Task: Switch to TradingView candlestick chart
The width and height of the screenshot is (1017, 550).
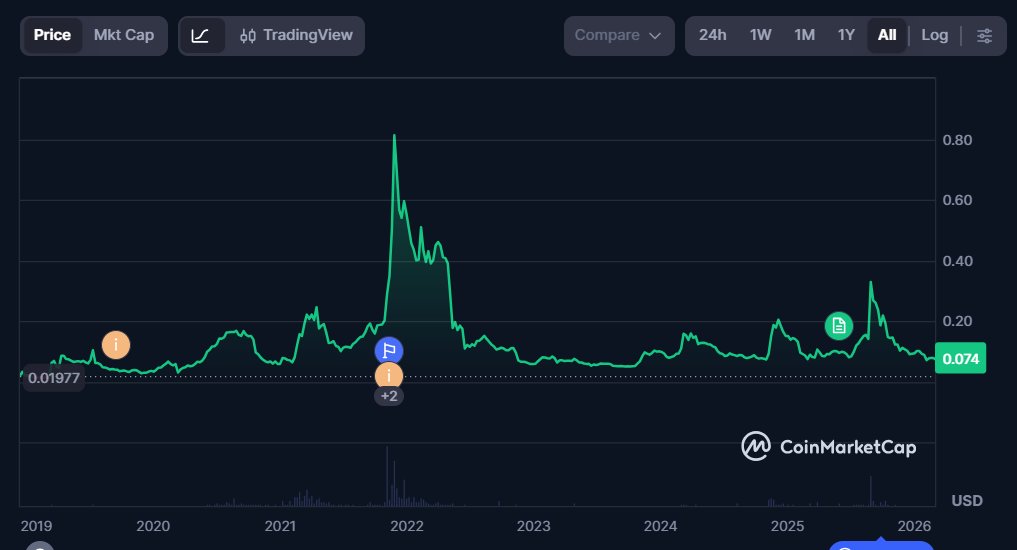Action: pos(297,35)
